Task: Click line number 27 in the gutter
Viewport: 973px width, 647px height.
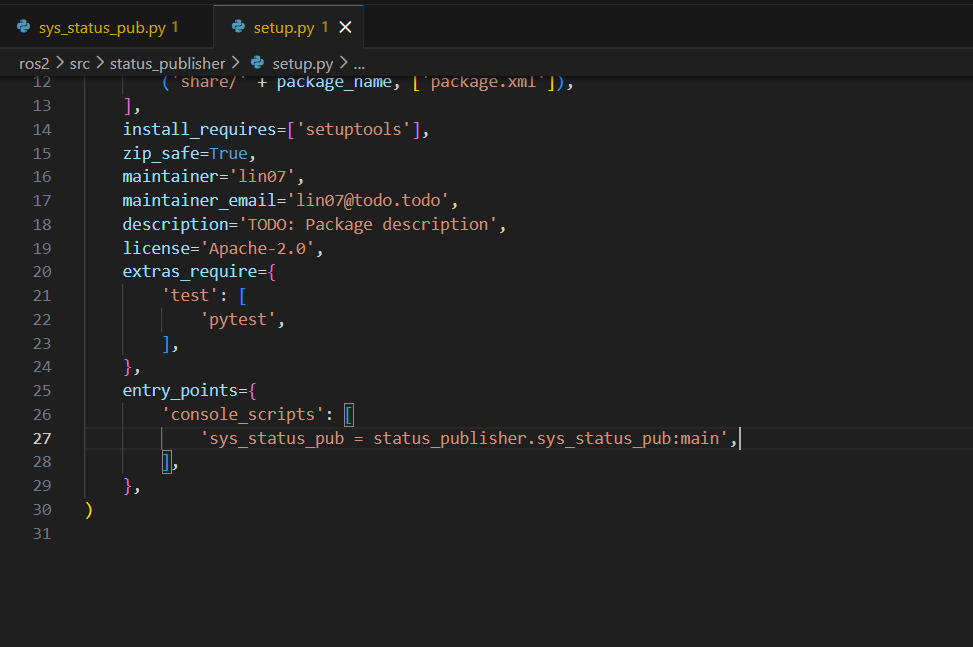Action: [x=42, y=439]
